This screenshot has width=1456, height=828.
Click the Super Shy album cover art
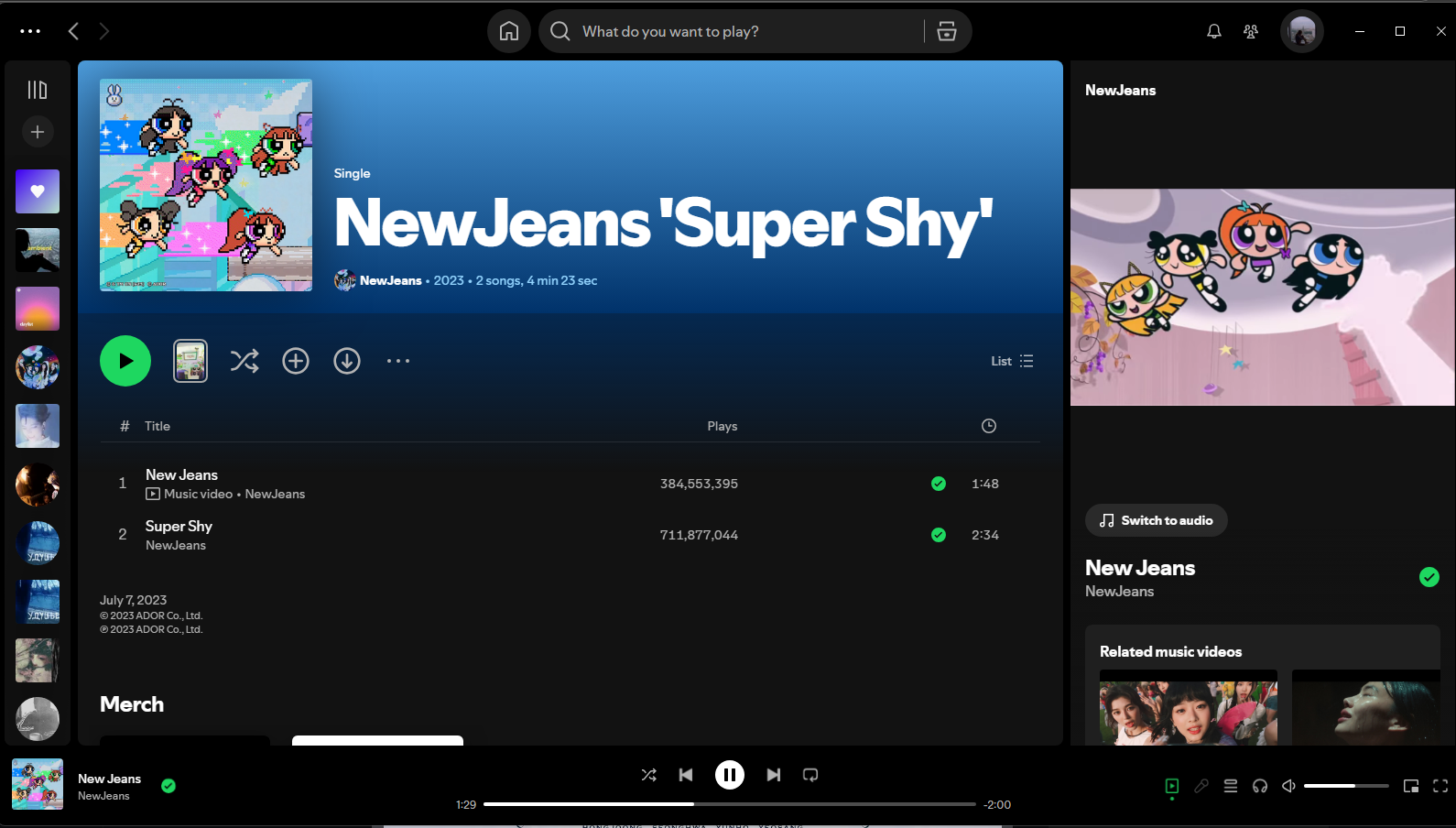(206, 185)
